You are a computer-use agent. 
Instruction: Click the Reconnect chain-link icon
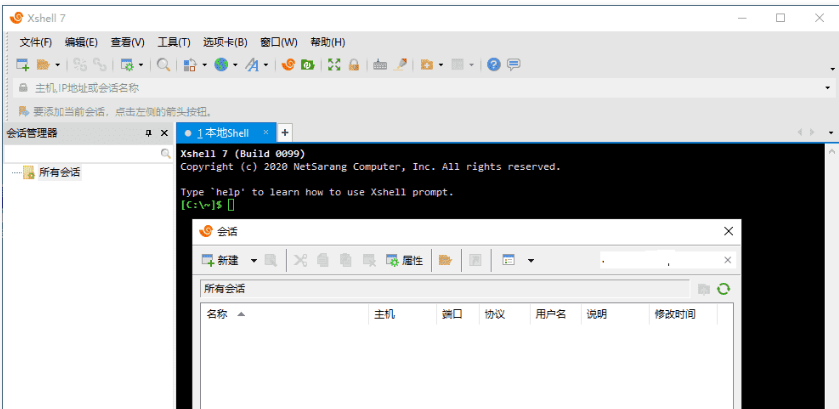tap(100, 65)
